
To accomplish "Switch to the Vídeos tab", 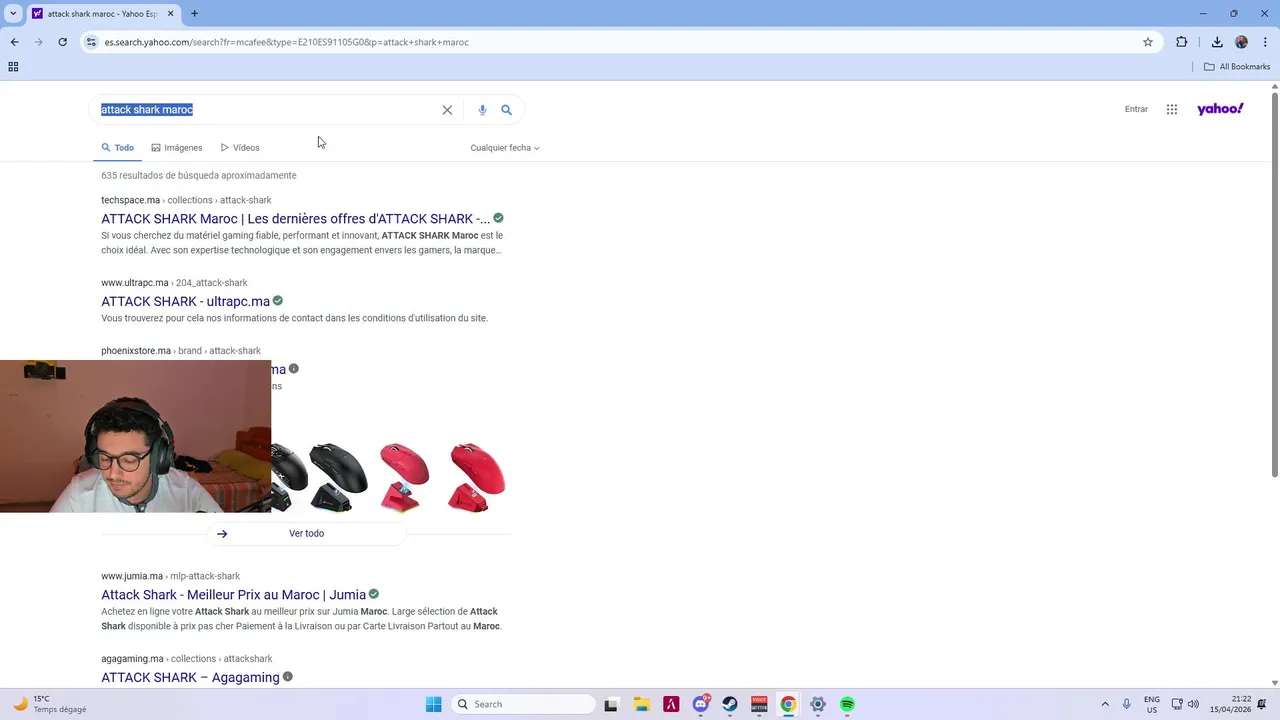I will (x=240, y=148).
